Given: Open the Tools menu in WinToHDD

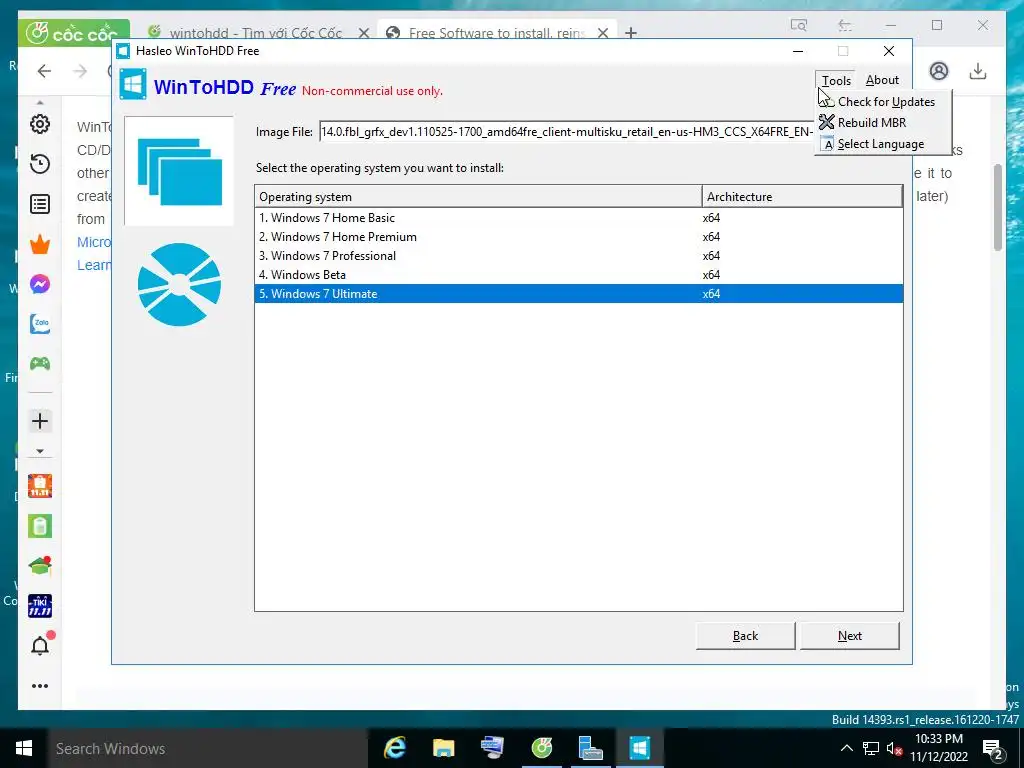Looking at the screenshot, I should [836, 80].
